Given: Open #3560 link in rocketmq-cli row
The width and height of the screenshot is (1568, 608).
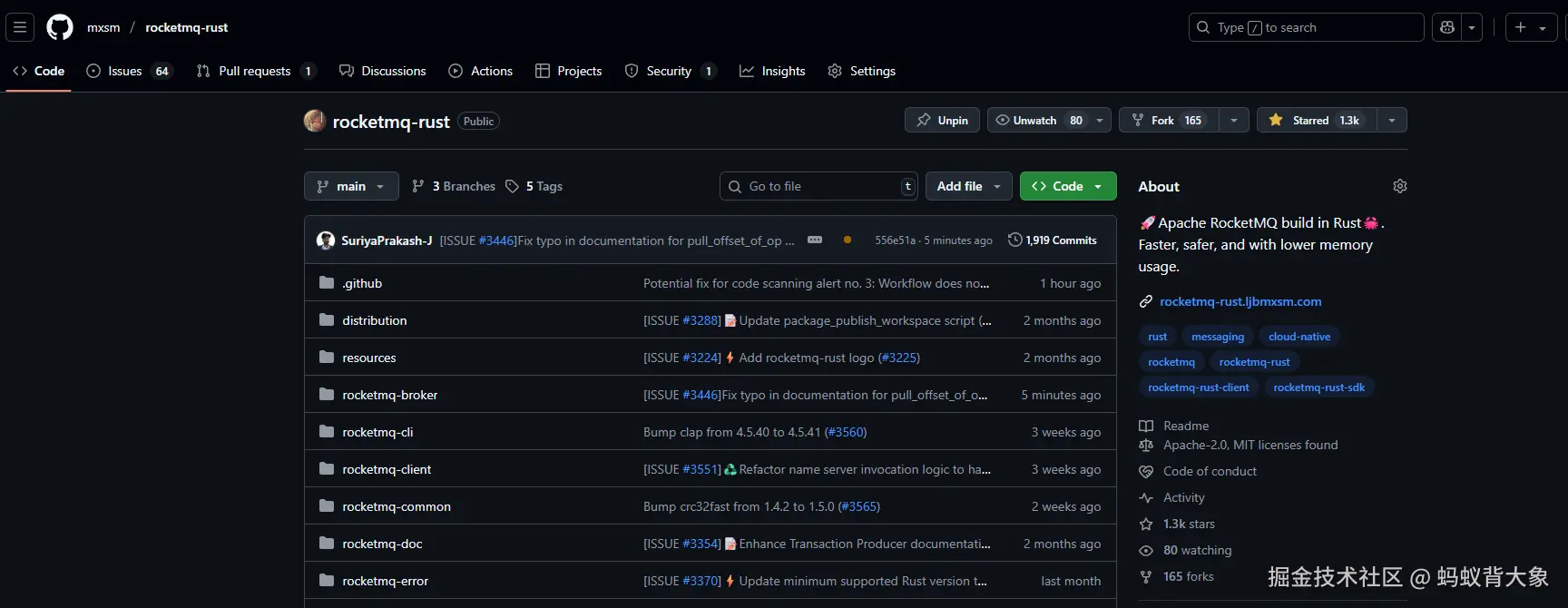Looking at the screenshot, I should 846,432.
